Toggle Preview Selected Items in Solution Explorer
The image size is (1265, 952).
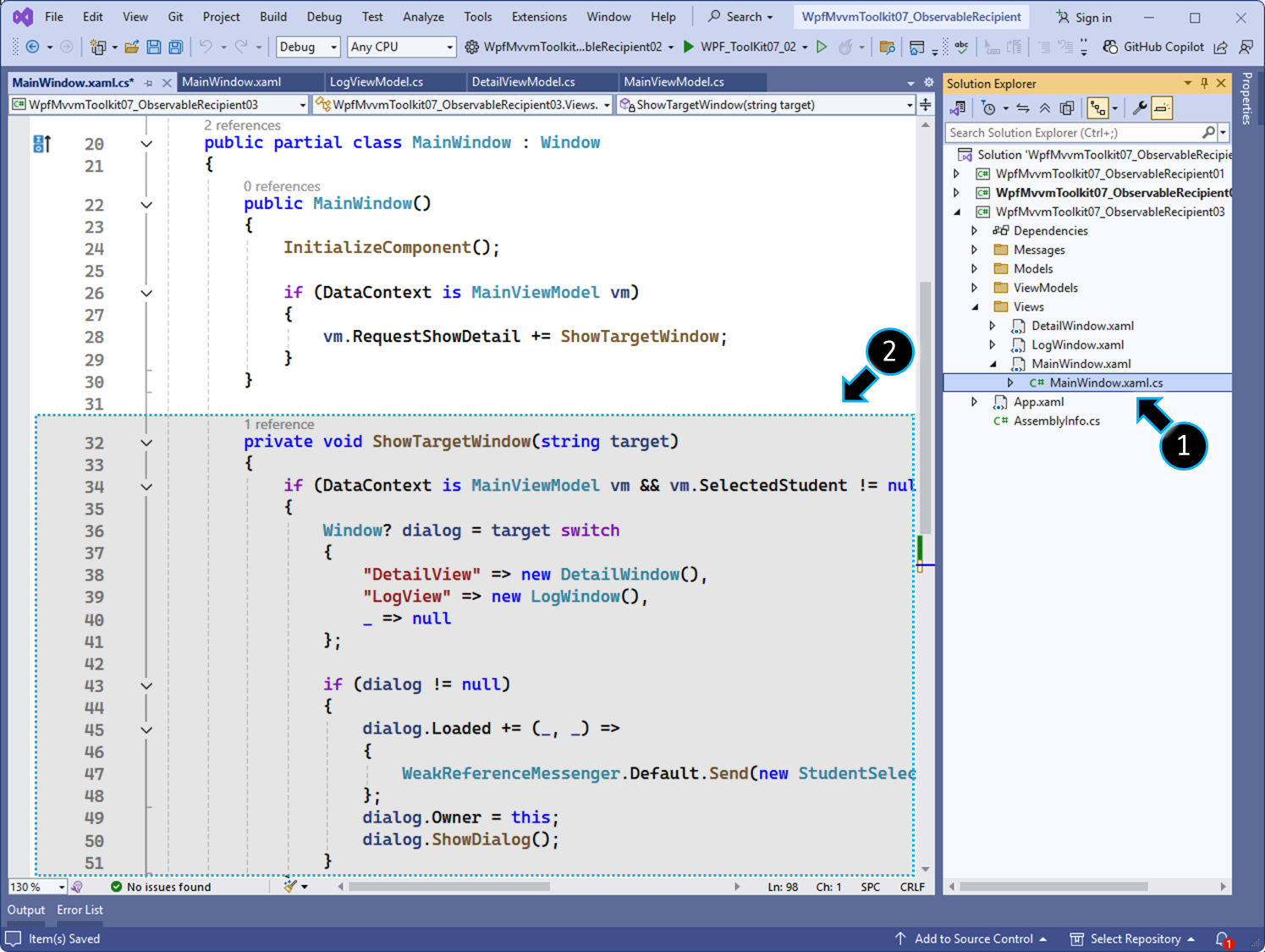(1161, 108)
